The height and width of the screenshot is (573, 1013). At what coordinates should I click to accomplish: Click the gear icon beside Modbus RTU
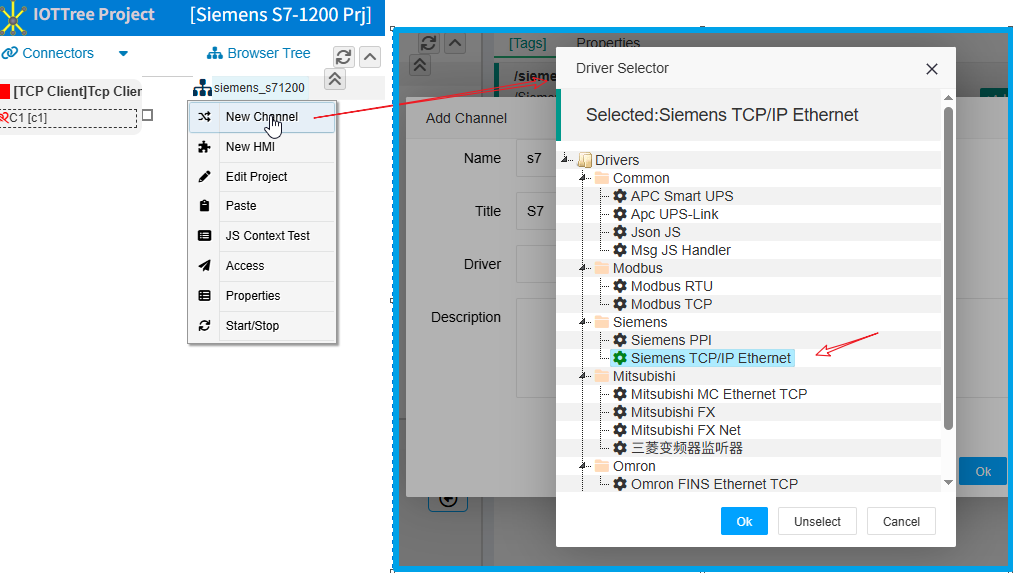point(620,286)
